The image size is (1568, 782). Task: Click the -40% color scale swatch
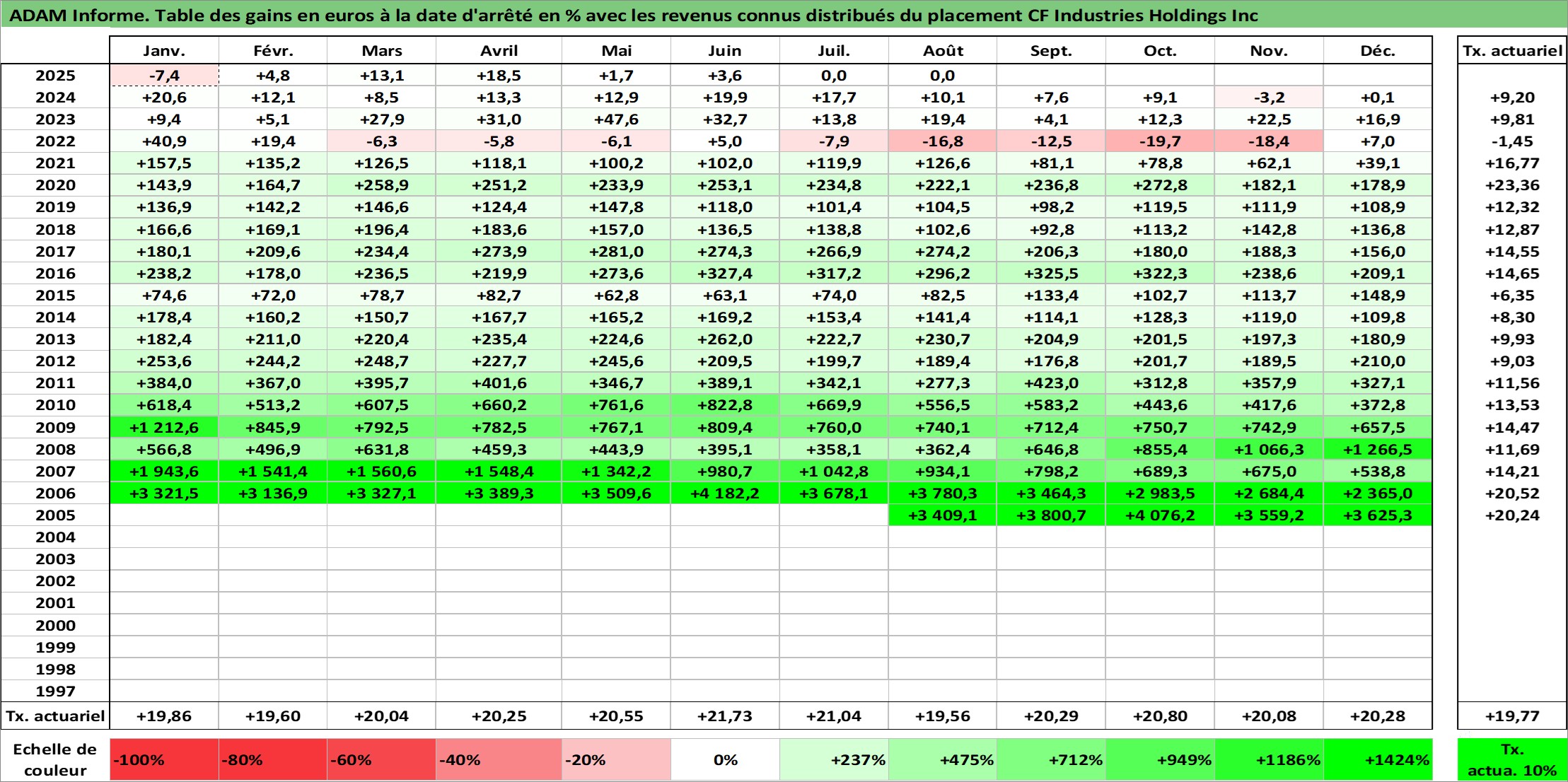click(499, 760)
